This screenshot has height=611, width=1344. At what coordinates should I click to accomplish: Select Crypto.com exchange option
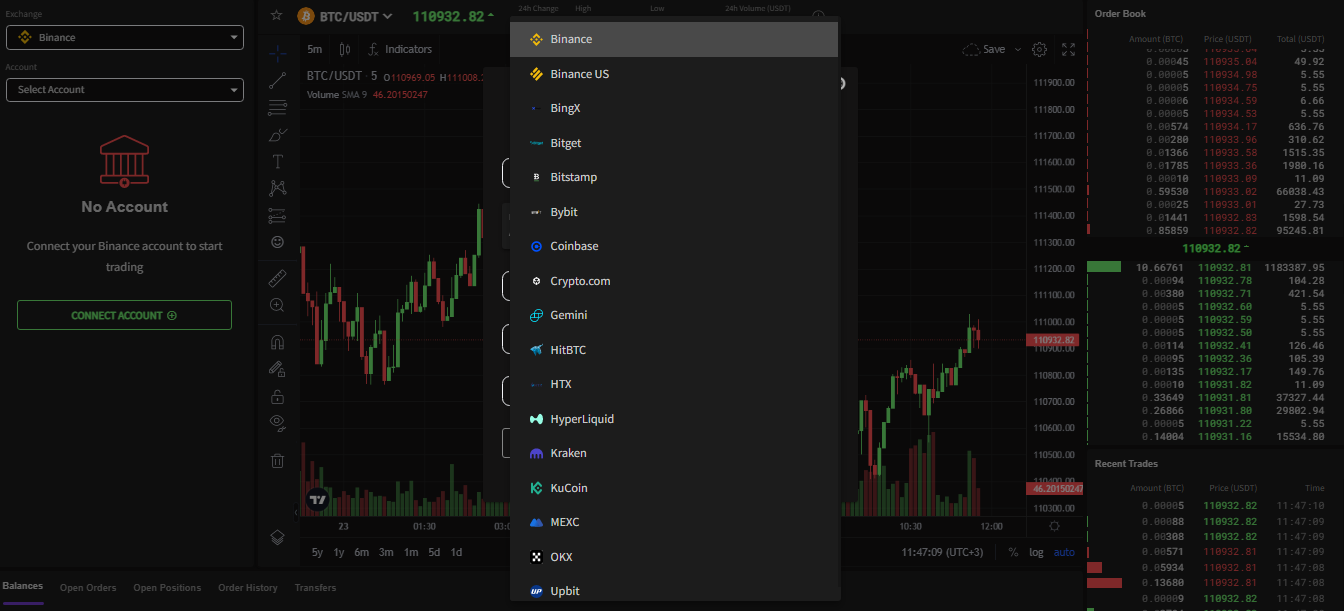(x=674, y=281)
